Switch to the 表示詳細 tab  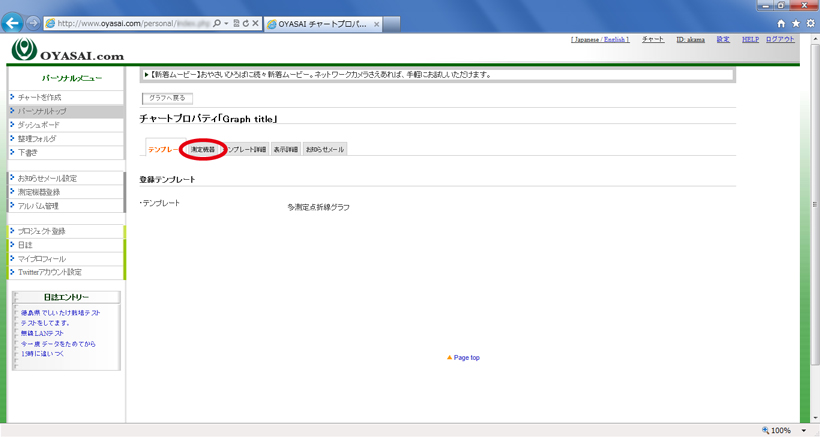[286, 150]
